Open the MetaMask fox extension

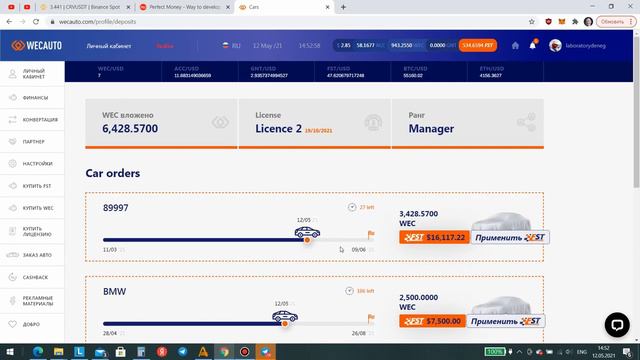pyautogui.click(x=562, y=22)
